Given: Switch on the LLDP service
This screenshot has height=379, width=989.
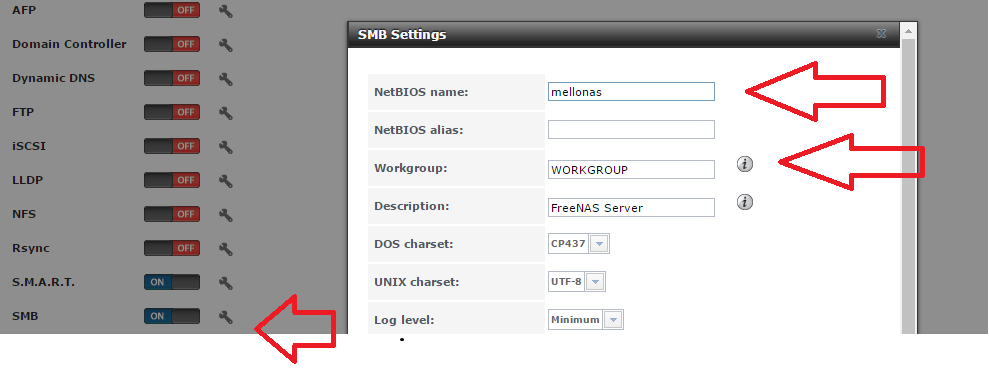Looking at the screenshot, I should (172, 180).
